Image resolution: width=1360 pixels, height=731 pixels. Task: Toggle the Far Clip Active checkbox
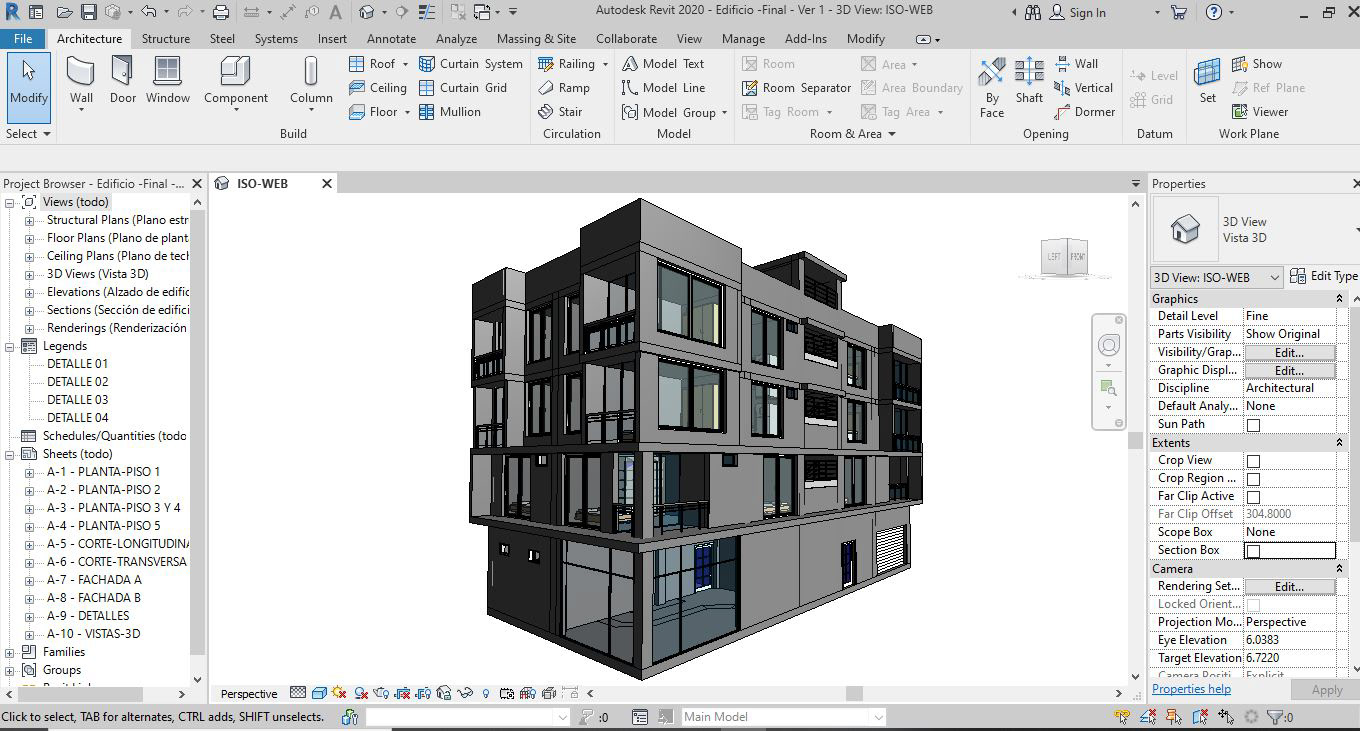point(1253,497)
